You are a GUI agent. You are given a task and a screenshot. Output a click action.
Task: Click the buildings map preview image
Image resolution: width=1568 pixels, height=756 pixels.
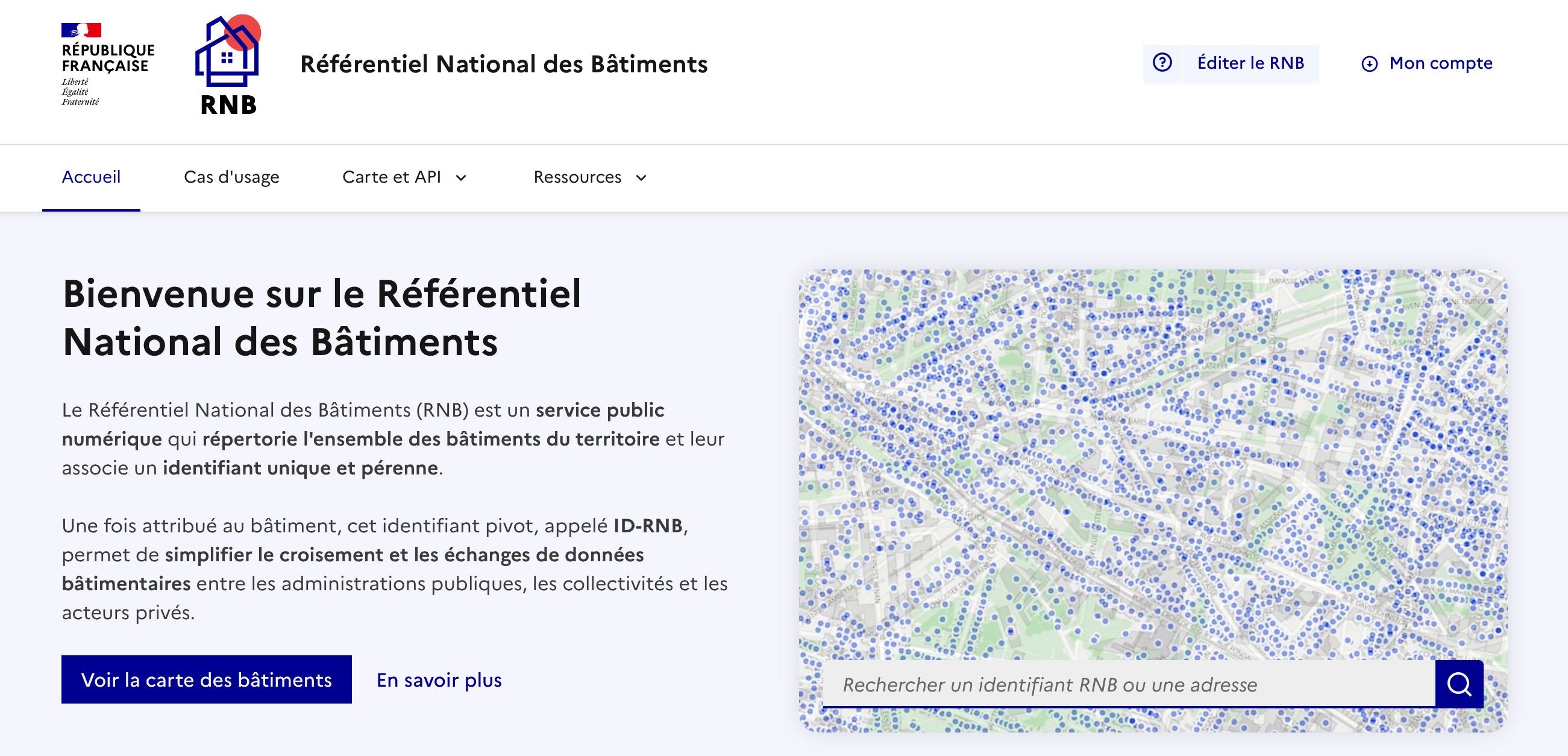(x=1153, y=463)
